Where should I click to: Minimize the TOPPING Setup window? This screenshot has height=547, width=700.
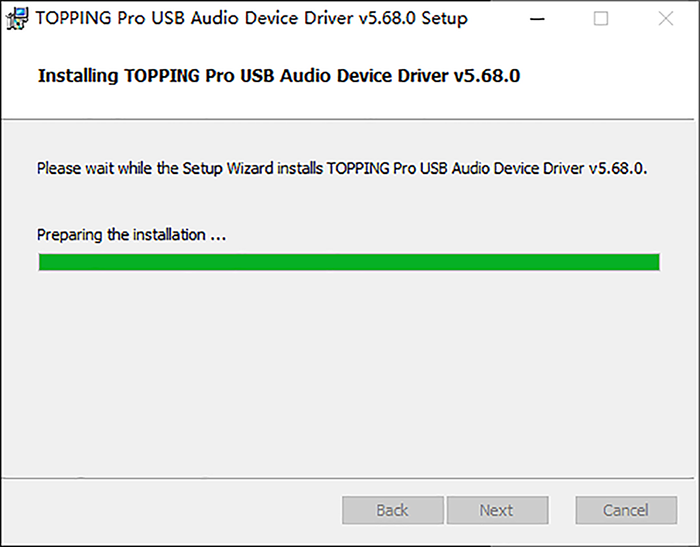[537, 19]
